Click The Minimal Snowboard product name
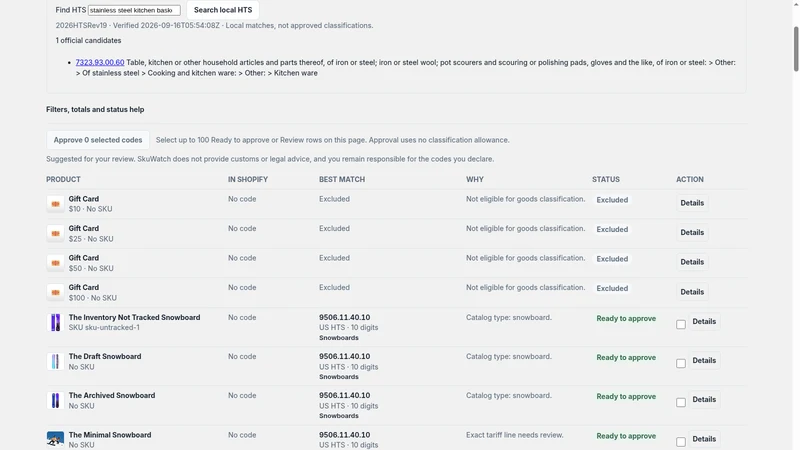 tap(110, 435)
